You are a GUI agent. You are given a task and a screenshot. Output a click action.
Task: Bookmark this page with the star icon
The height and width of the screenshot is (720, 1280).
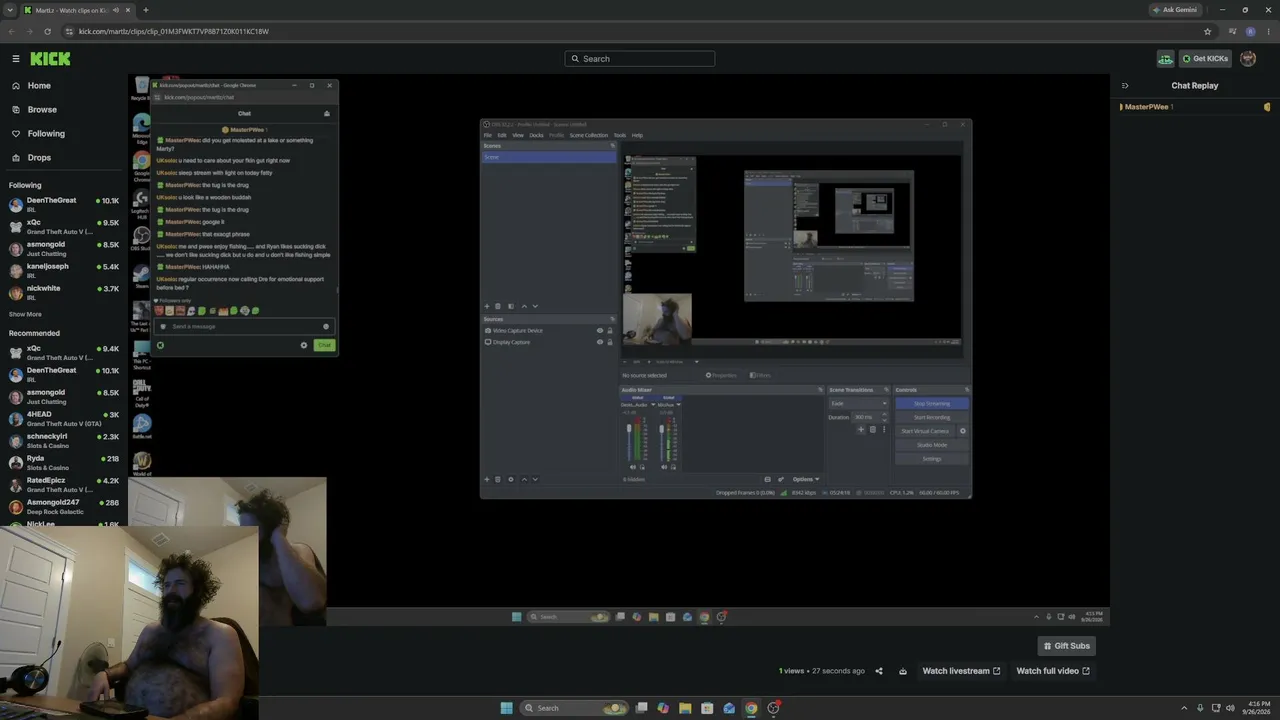(1207, 31)
